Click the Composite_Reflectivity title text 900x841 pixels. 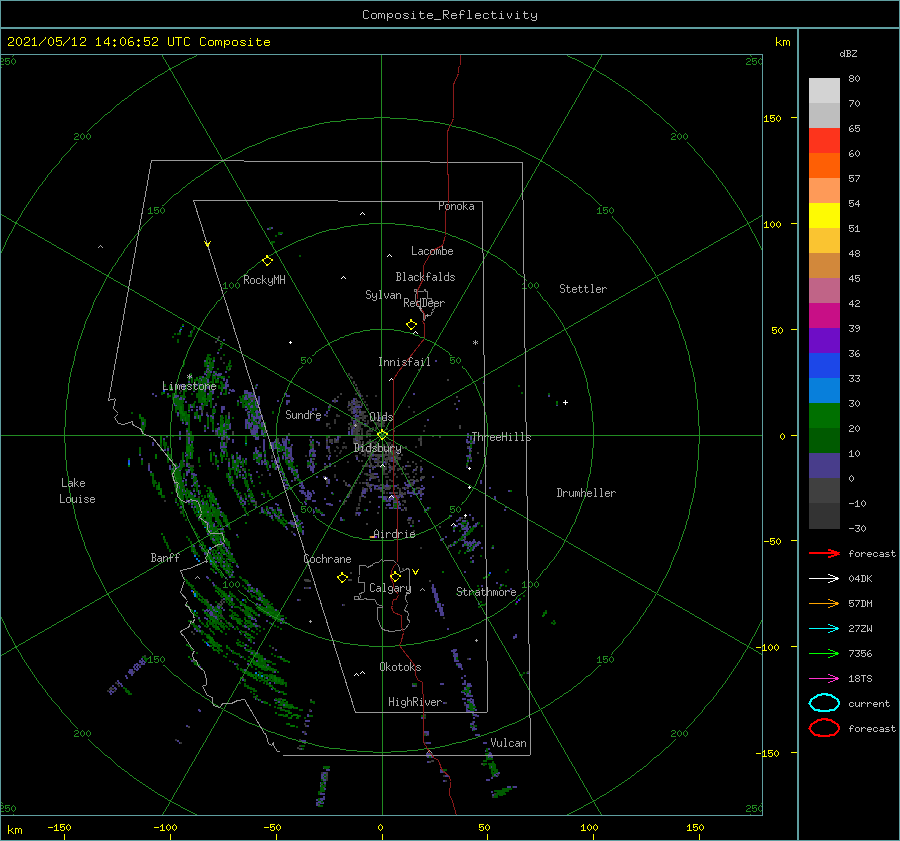tap(450, 15)
